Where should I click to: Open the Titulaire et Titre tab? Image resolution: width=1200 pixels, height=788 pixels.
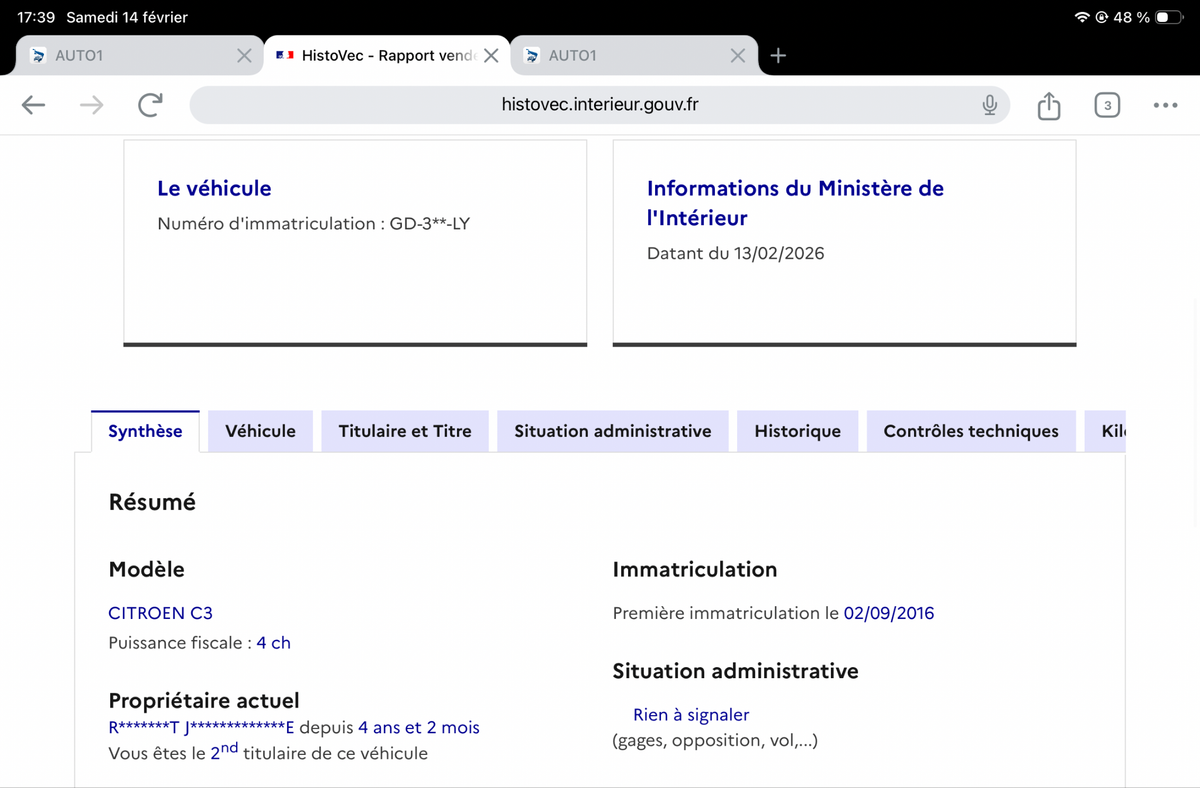[x=405, y=430]
